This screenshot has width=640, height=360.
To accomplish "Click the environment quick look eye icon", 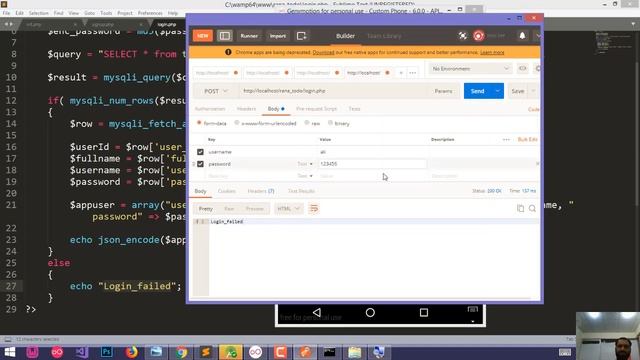I will (x=522, y=69).
